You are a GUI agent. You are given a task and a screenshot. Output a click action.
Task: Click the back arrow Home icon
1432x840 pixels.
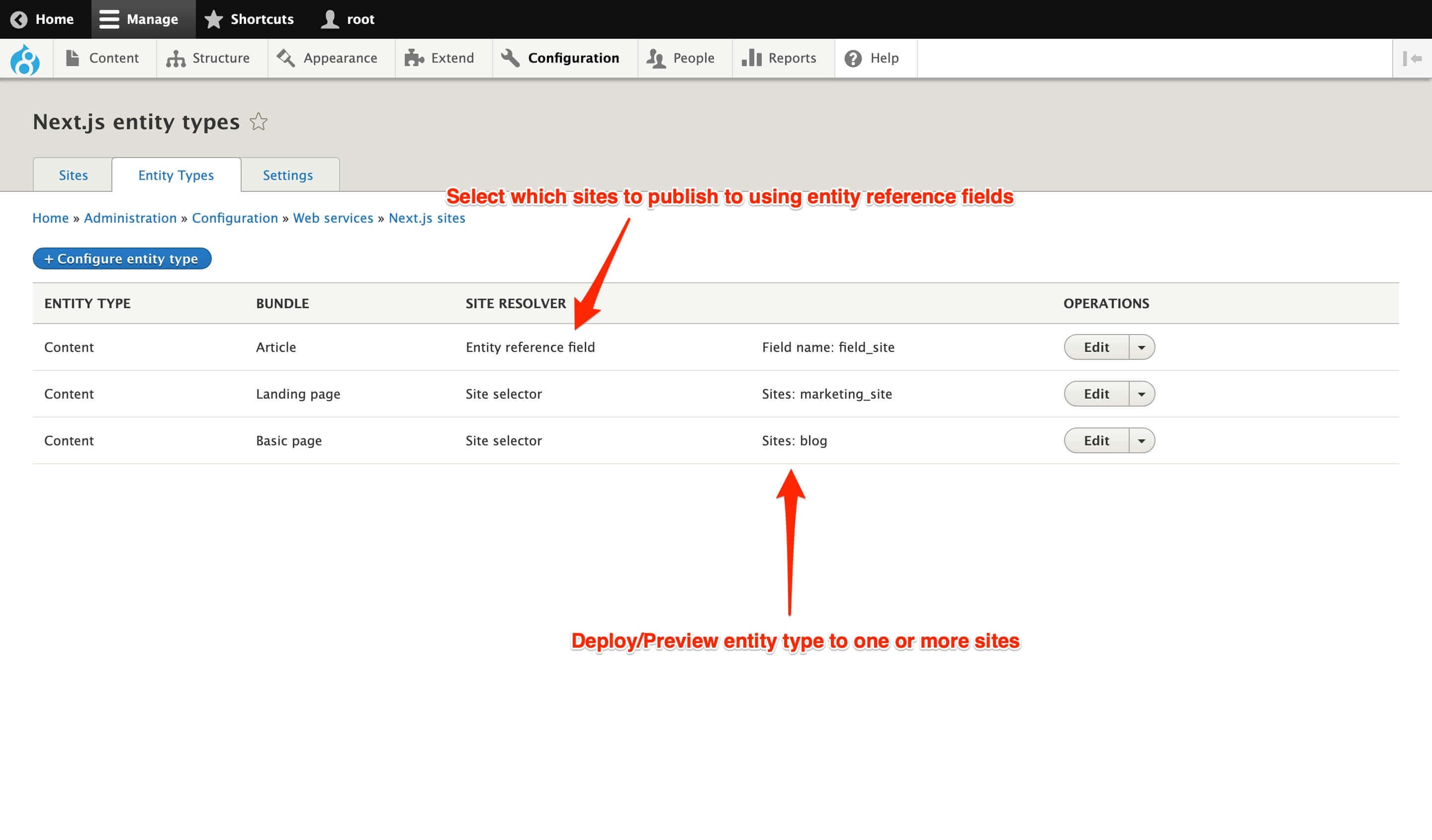[x=19, y=19]
